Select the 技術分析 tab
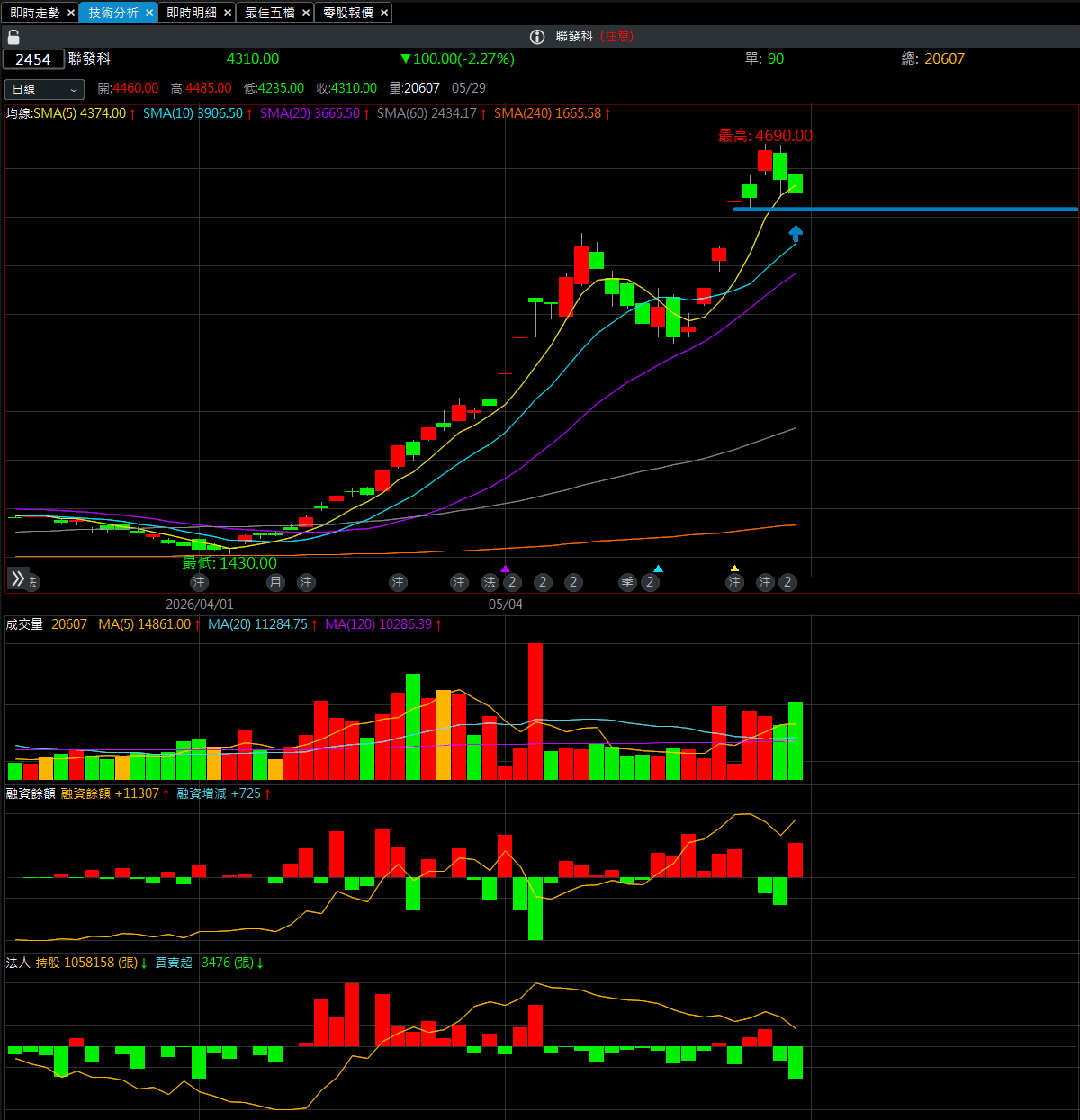 pos(113,13)
